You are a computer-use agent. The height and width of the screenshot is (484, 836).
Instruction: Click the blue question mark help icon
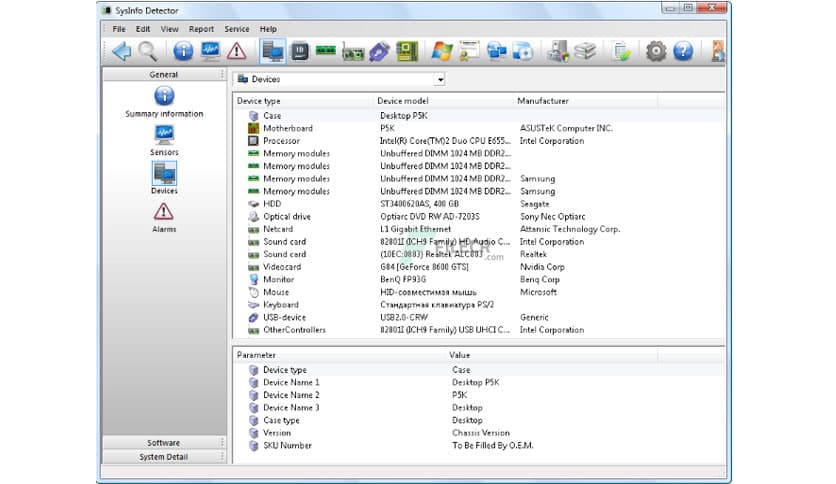[x=683, y=51]
